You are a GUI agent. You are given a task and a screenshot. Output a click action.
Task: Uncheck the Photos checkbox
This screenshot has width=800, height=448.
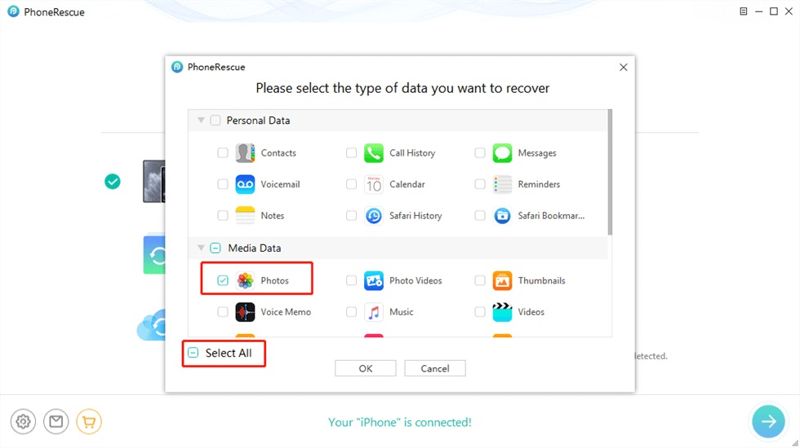click(222, 280)
